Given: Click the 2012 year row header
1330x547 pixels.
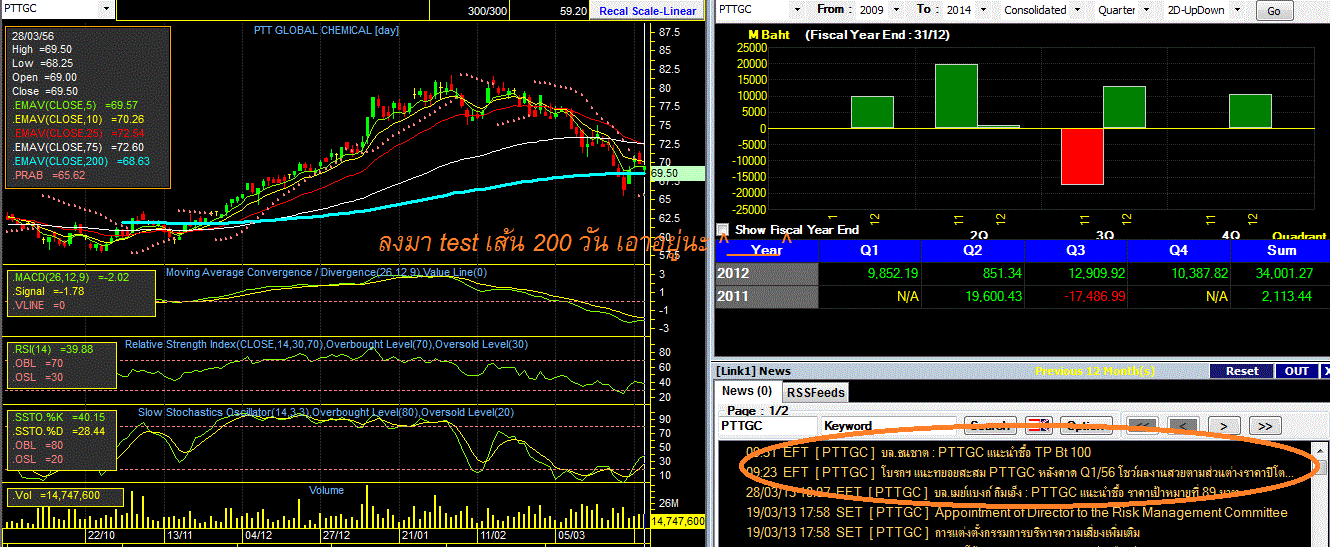Looking at the screenshot, I should 767,272.
